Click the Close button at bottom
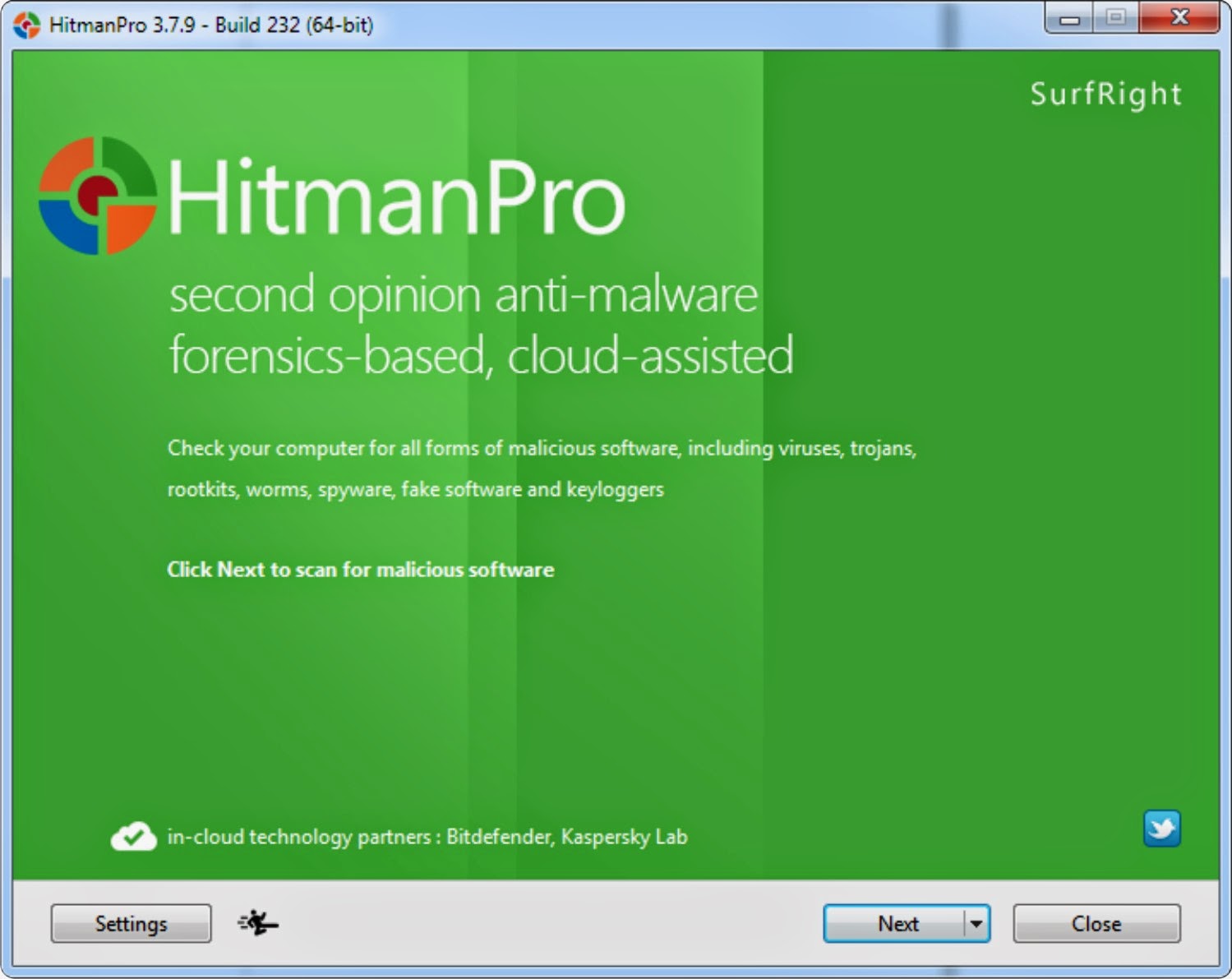This screenshot has height=979, width=1232. (x=1096, y=923)
